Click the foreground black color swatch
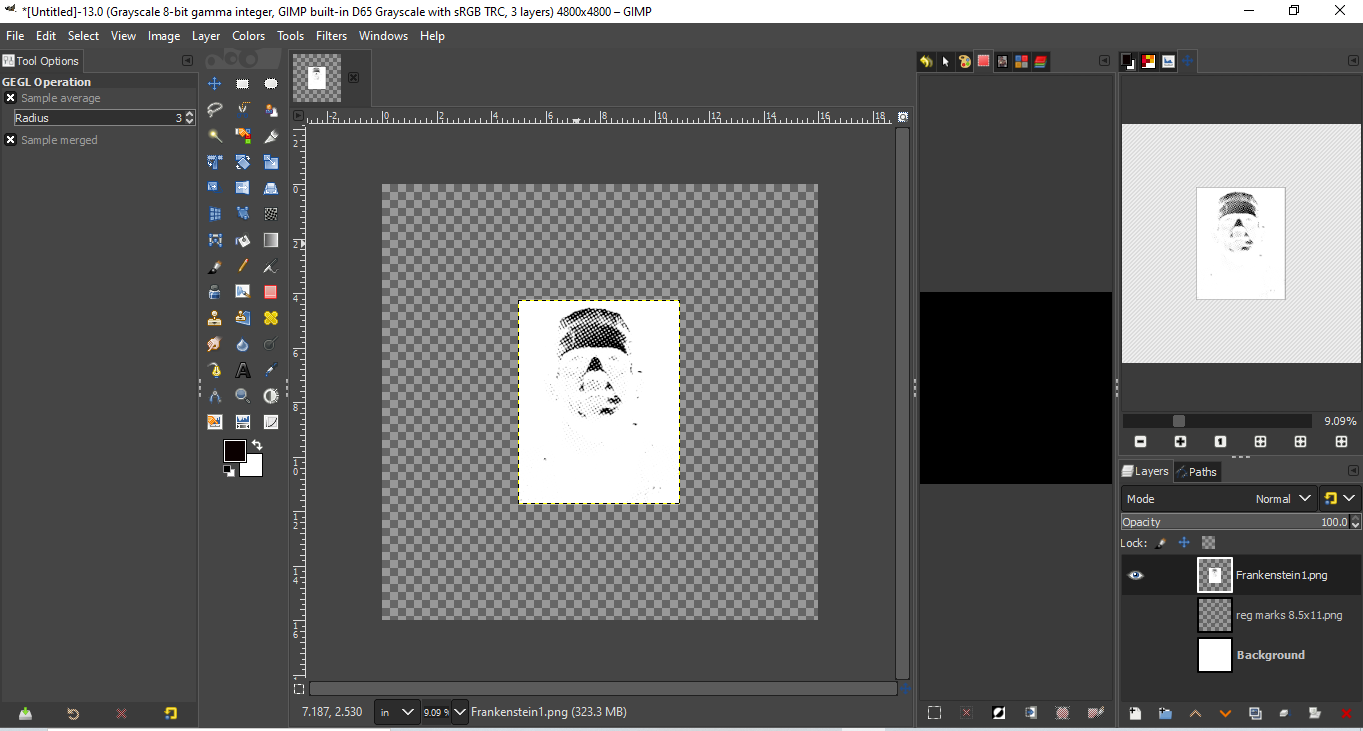Screen dimensions: 1363x731 click(x=234, y=451)
